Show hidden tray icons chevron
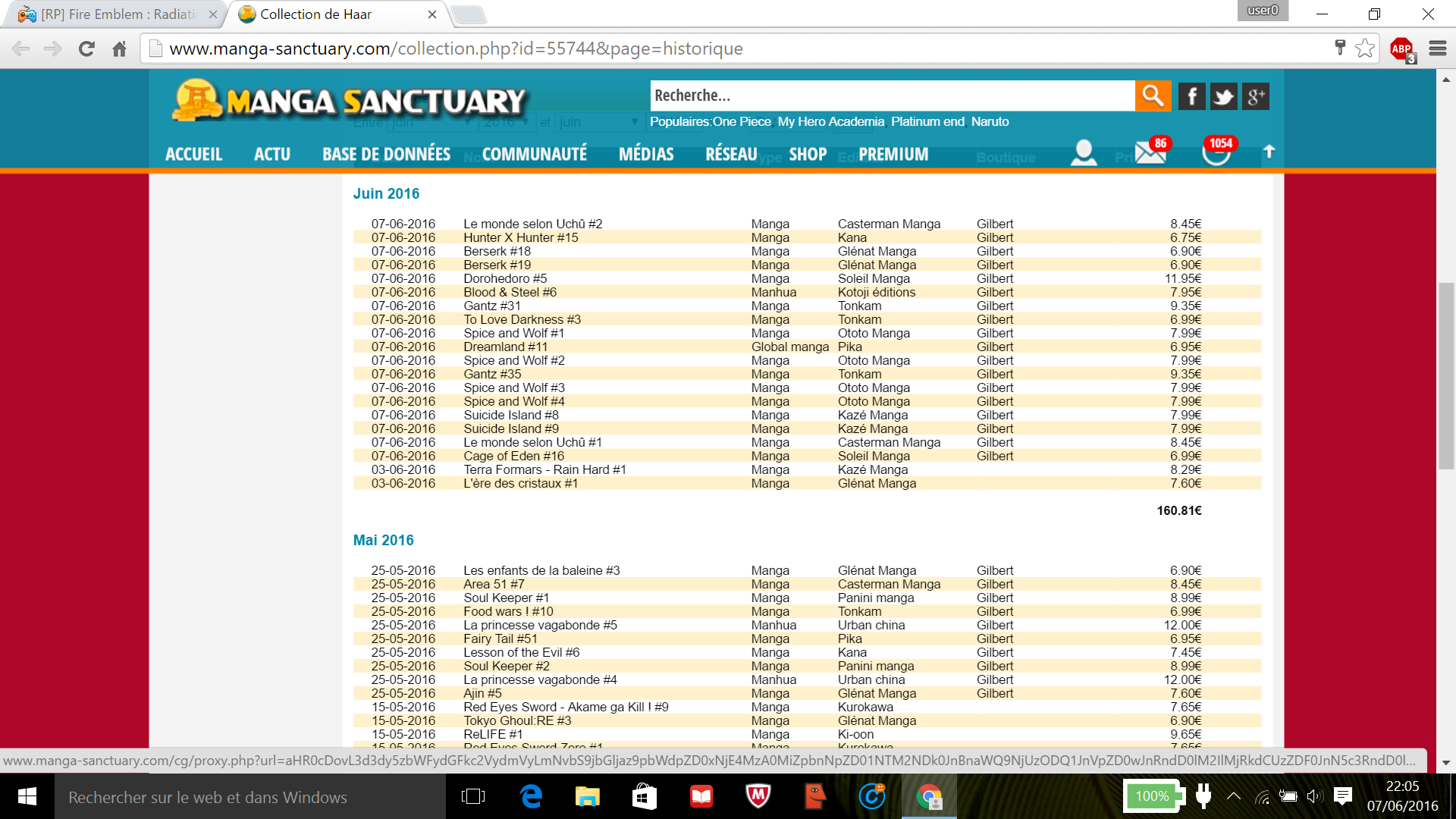The image size is (1456, 819). coord(1234,796)
